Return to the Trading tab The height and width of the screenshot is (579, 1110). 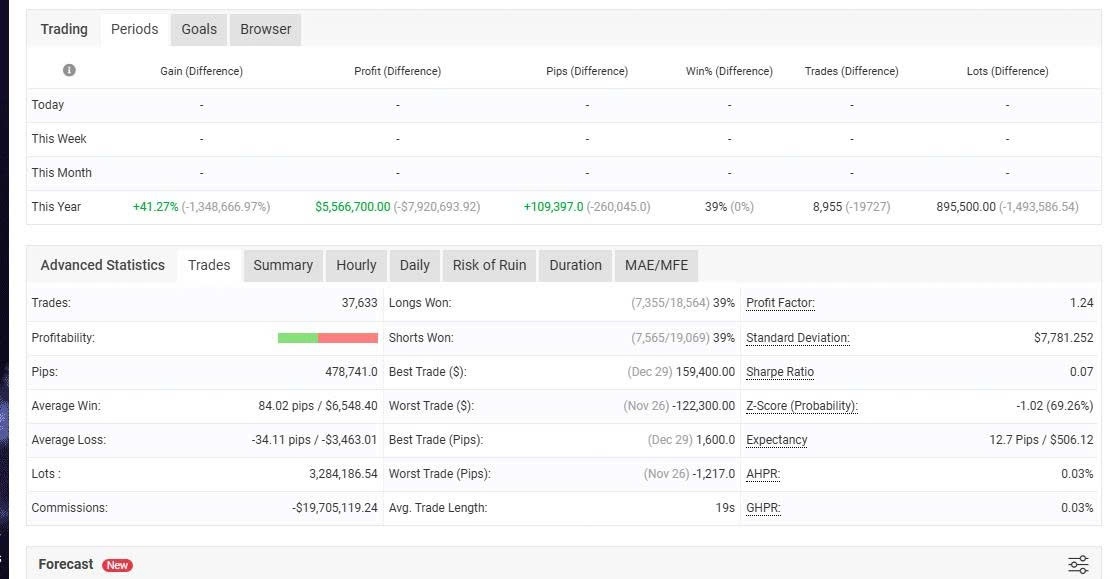click(x=64, y=29)
